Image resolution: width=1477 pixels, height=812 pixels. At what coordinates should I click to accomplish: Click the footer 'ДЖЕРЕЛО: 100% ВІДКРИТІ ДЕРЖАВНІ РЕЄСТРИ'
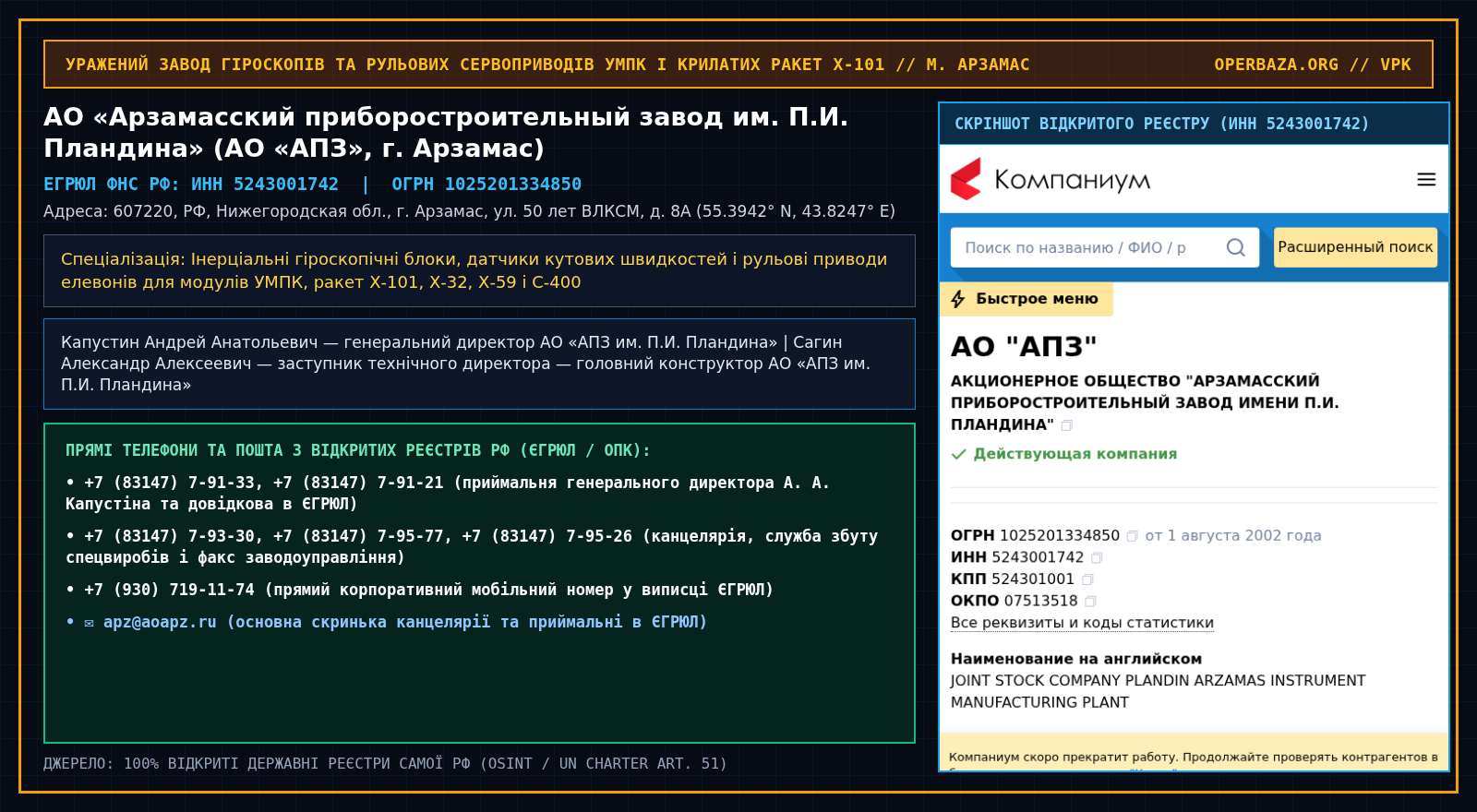click(385, 764)
